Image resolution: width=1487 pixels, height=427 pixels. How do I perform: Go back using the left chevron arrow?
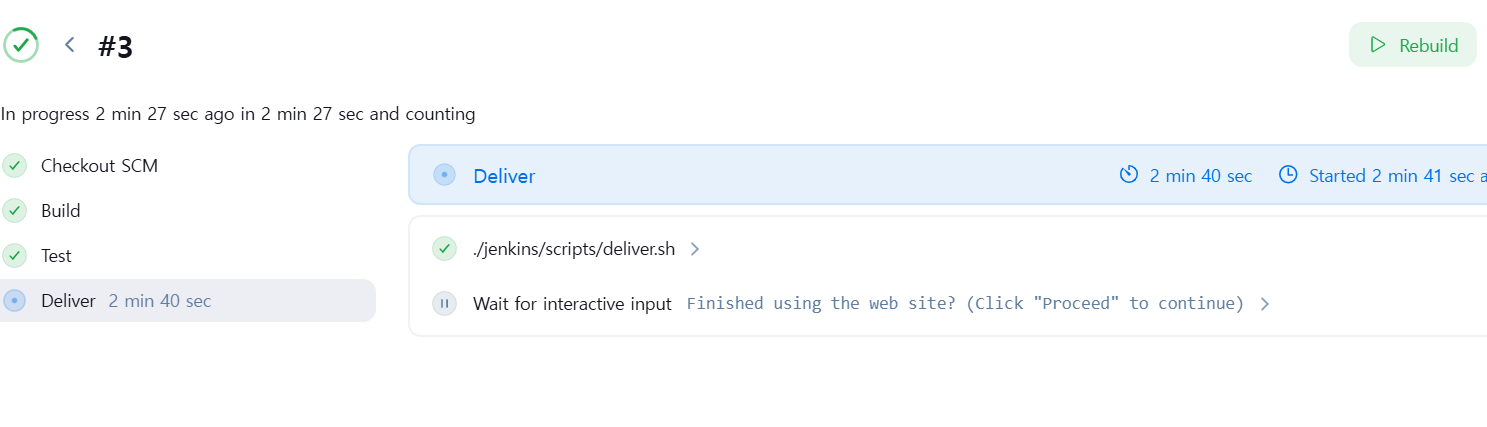(x=69, y=45)
